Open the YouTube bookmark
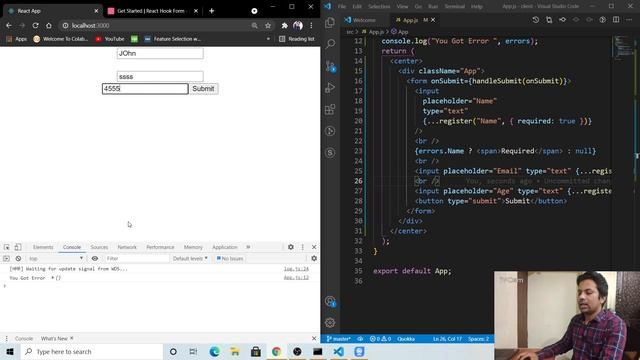This screenshot has height=360, width=640. [110, 39]
